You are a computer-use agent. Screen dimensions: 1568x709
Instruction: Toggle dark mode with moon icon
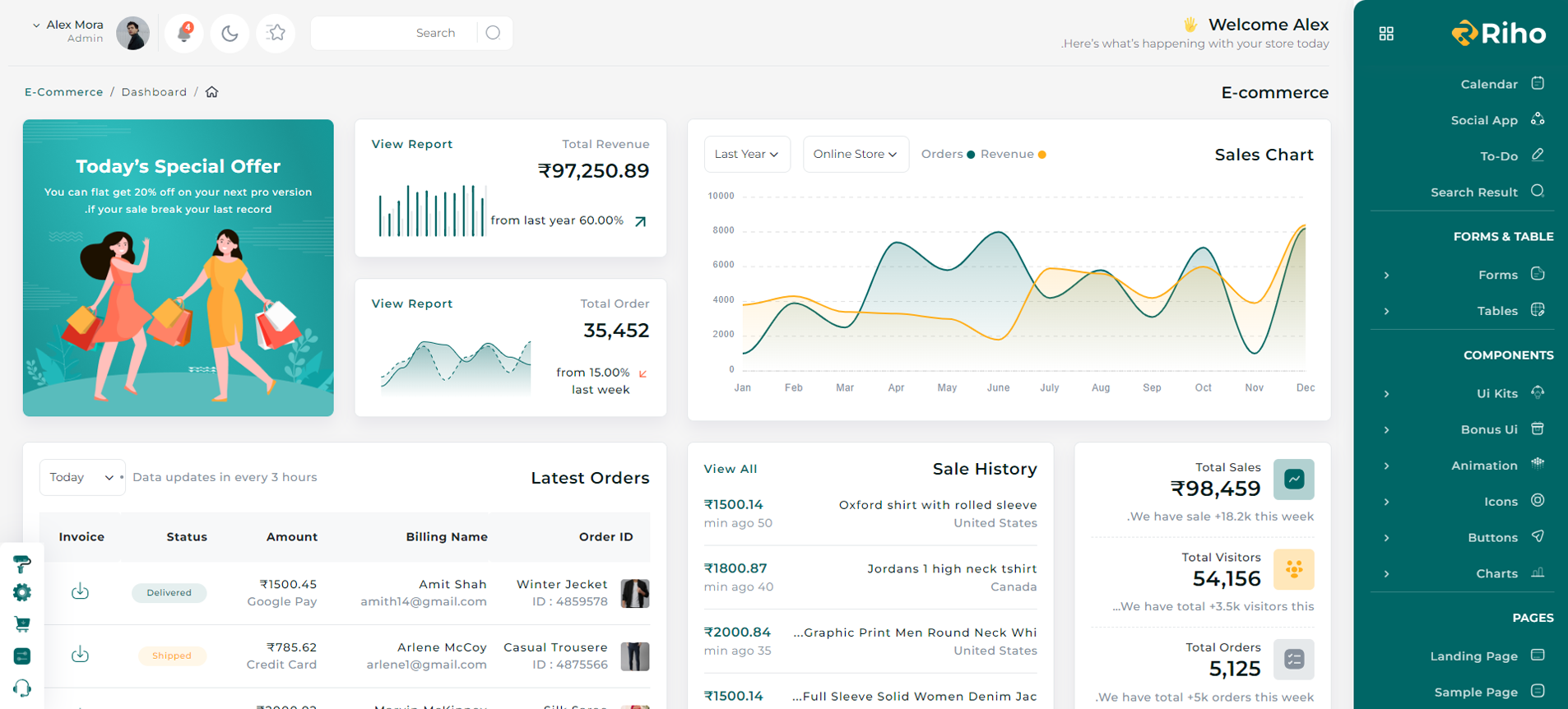point(230,33)
